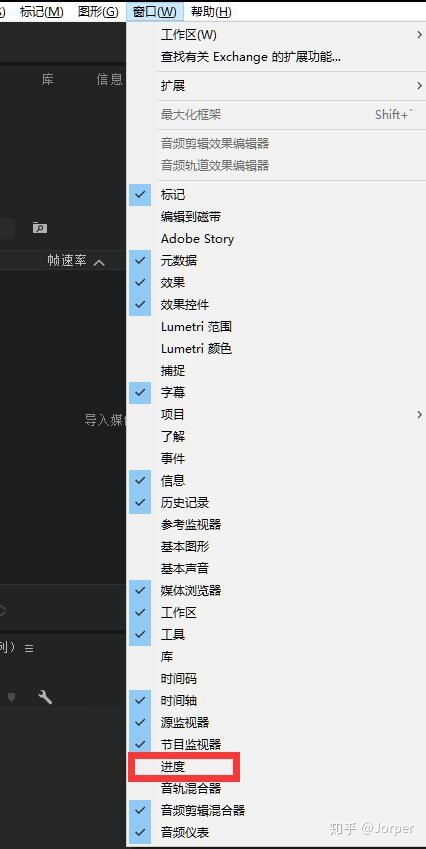Click the folder search icon in project panel
Image resolution: width=426 pixels, height=849 pixels.
pos(40,228)
